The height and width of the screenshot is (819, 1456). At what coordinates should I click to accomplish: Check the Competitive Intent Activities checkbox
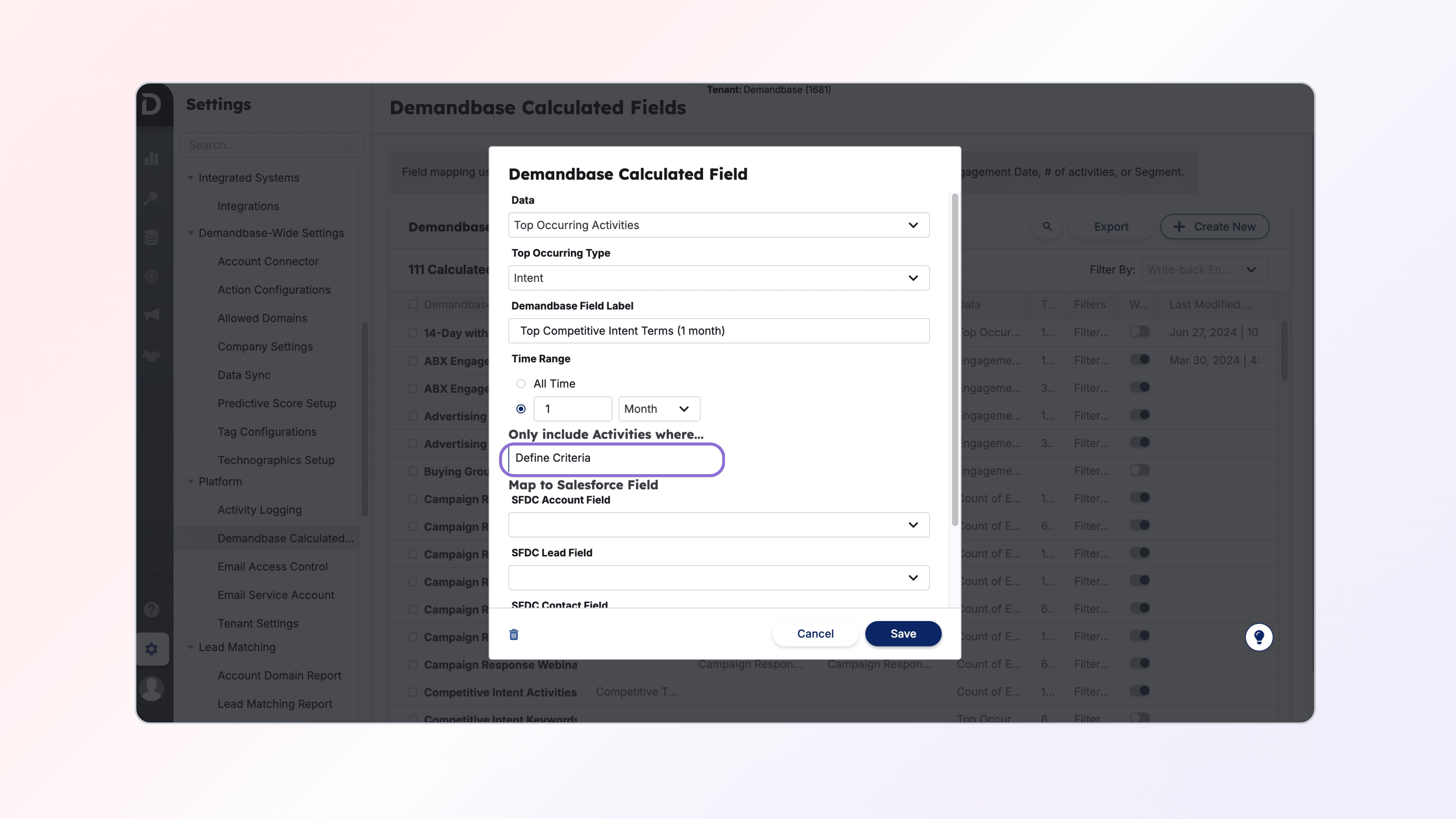click(413, 692)
